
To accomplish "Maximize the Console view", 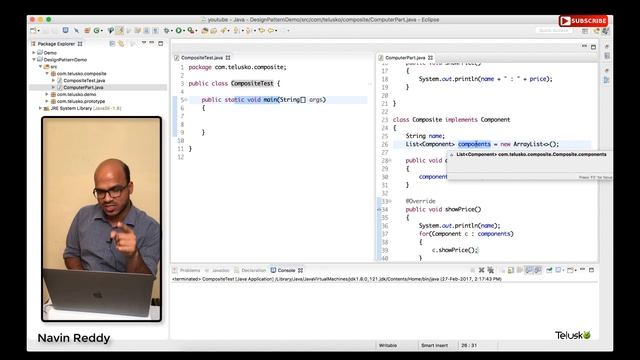I will coord(591,270).
